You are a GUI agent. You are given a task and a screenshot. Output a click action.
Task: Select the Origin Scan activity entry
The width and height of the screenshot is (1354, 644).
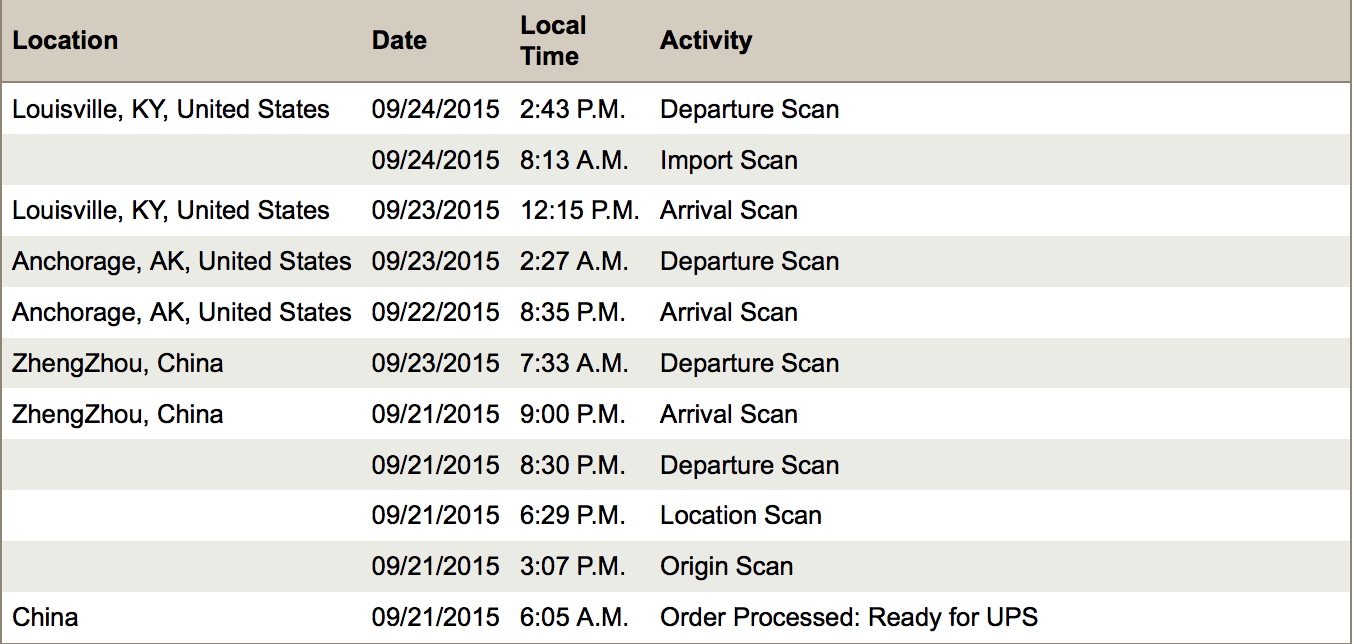pos(726,567)
